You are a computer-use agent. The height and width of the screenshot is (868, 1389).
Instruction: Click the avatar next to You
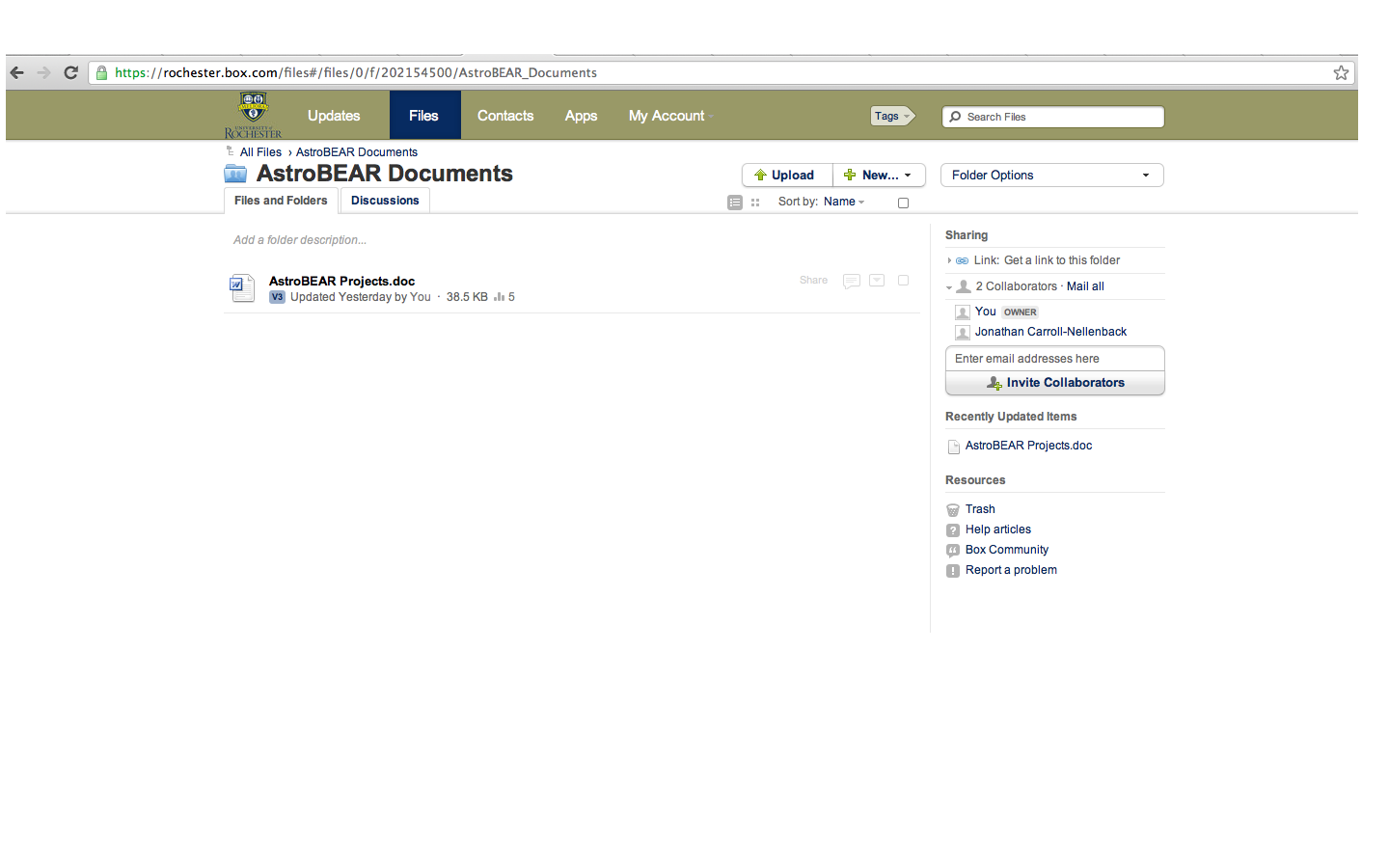point(963,312)
